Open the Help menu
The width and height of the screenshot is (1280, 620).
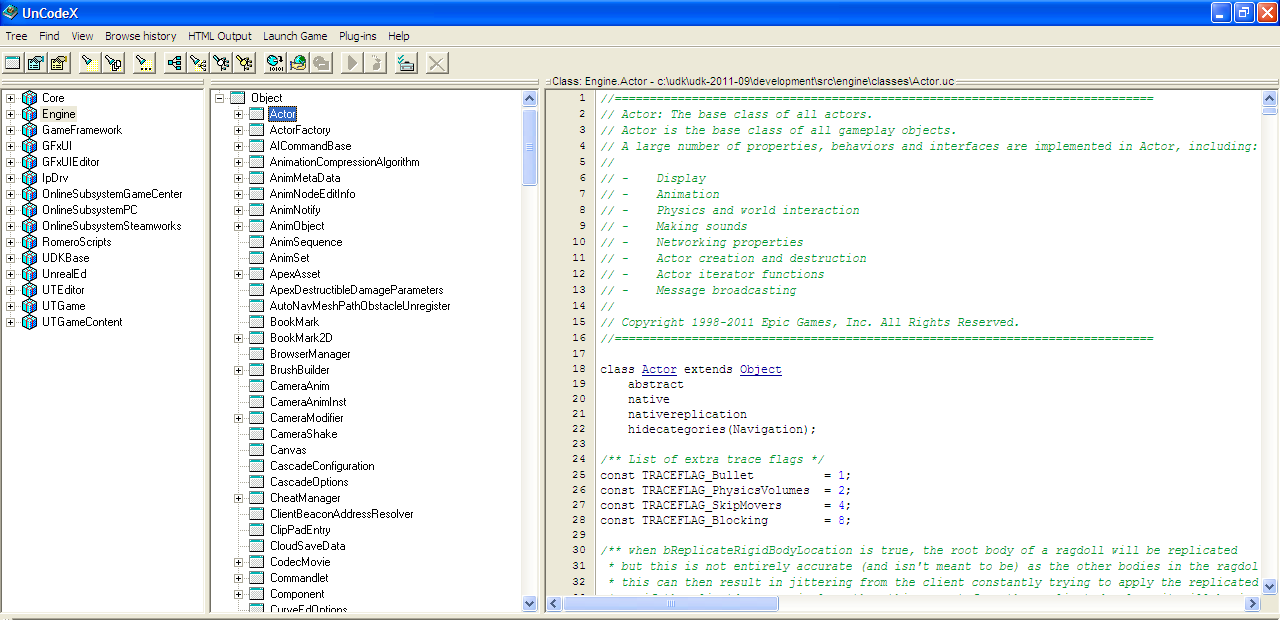399,36
